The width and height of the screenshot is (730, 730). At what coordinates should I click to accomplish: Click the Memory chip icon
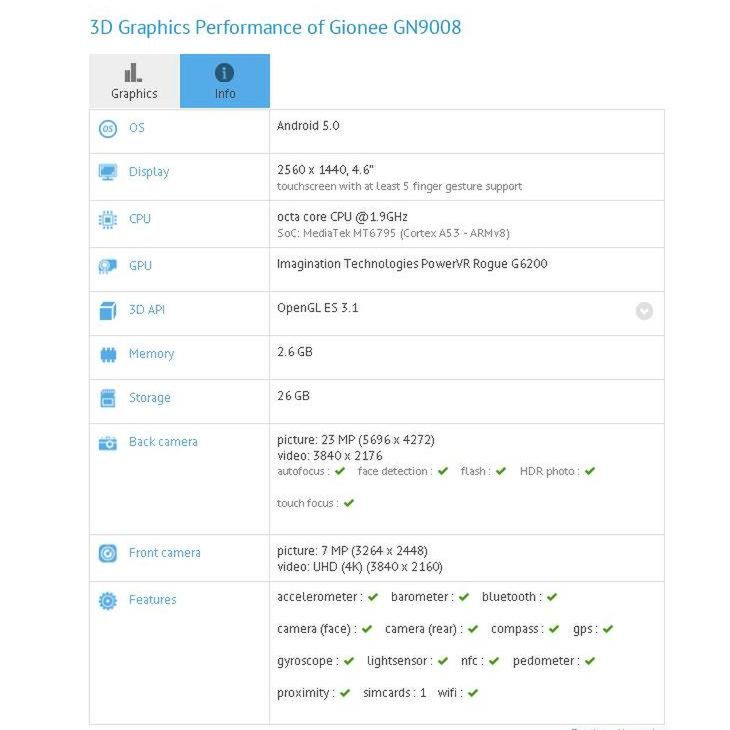[x=108, y=355]
